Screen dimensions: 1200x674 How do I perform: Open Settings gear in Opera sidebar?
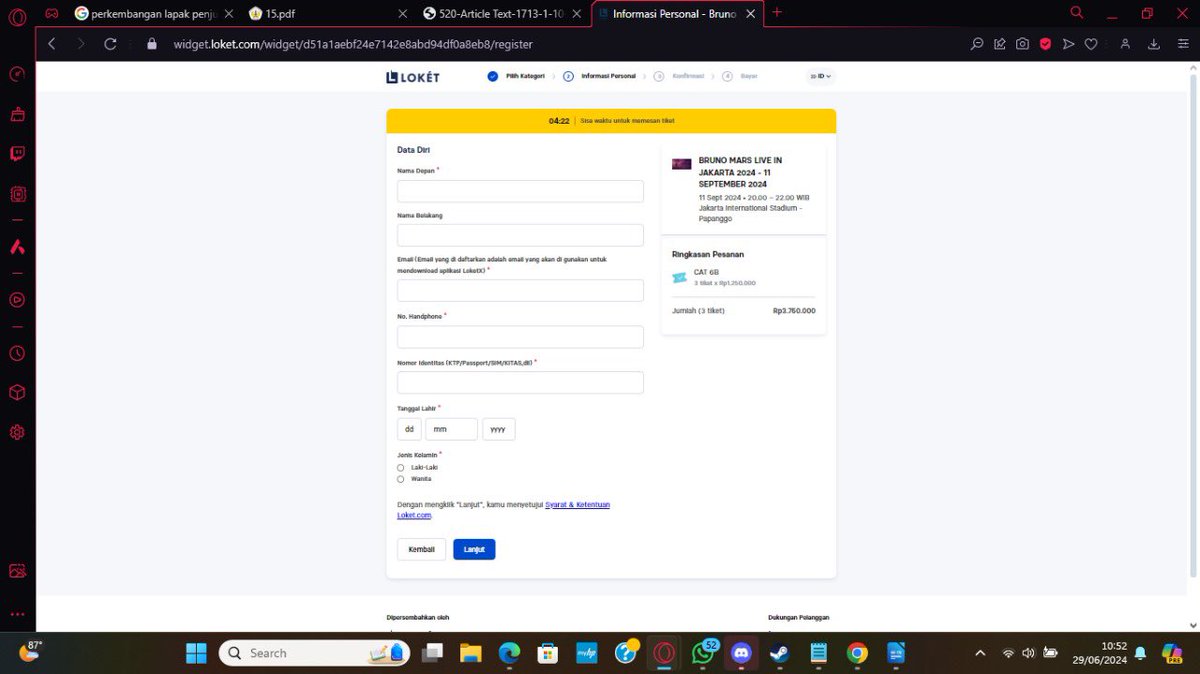pyautogui.click(x=17, y=432)
